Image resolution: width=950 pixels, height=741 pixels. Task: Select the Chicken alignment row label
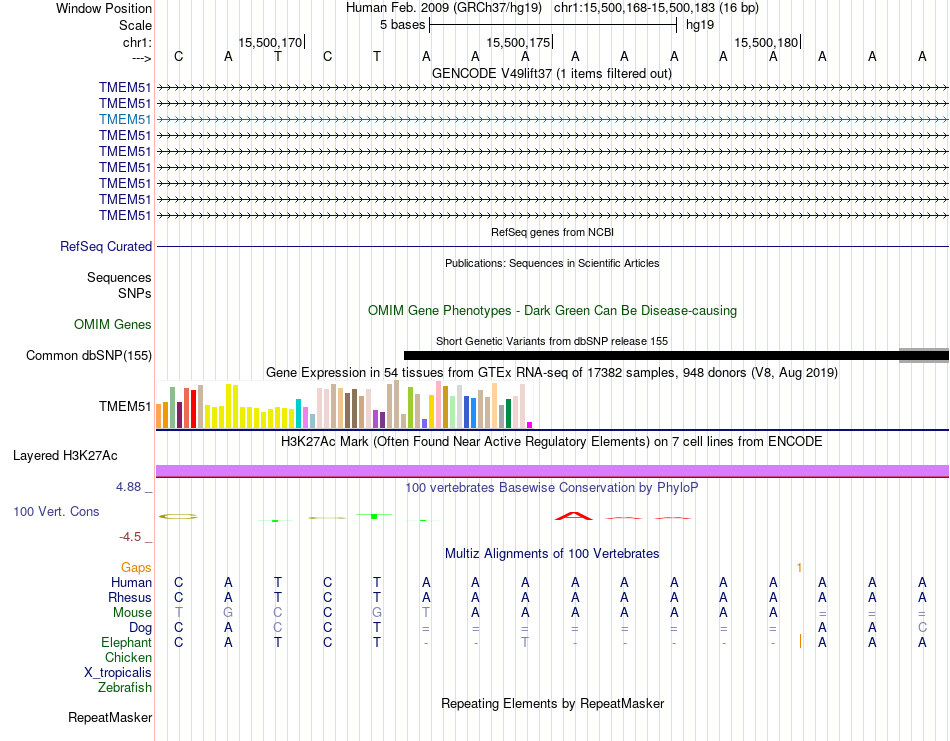tap(128, 657)
